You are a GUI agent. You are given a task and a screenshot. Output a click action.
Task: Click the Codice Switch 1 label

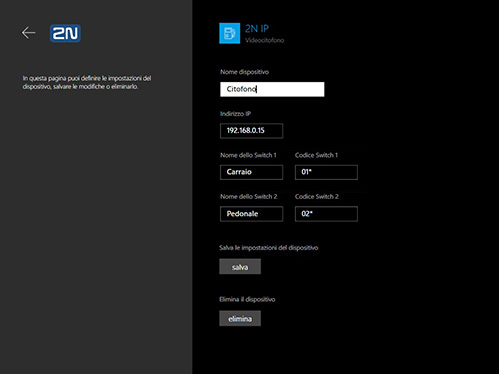click(316, 155)
